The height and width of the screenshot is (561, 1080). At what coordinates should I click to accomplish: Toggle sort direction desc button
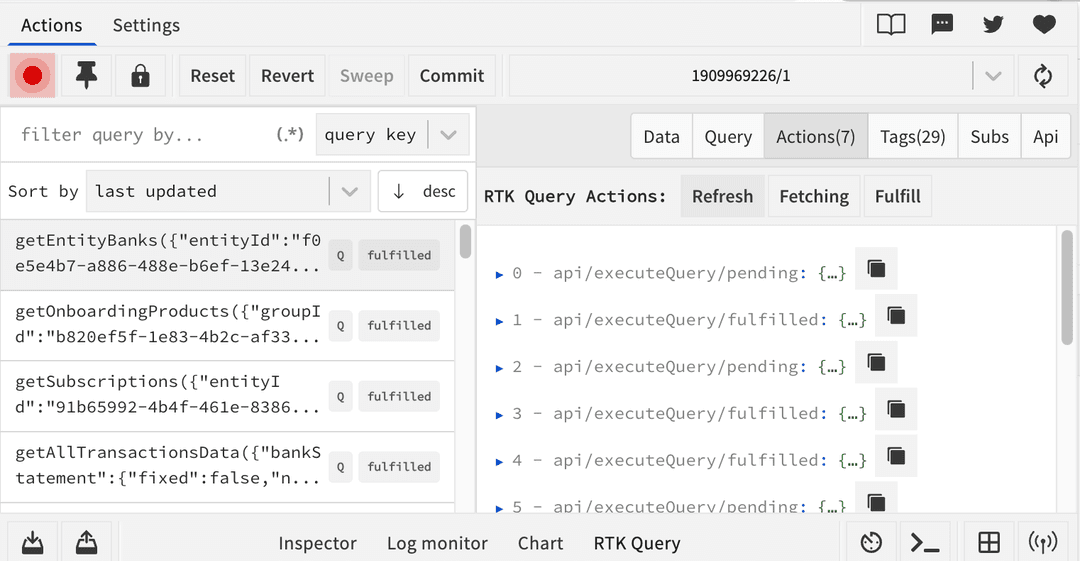pyautogui.click(x=423, y=191)
